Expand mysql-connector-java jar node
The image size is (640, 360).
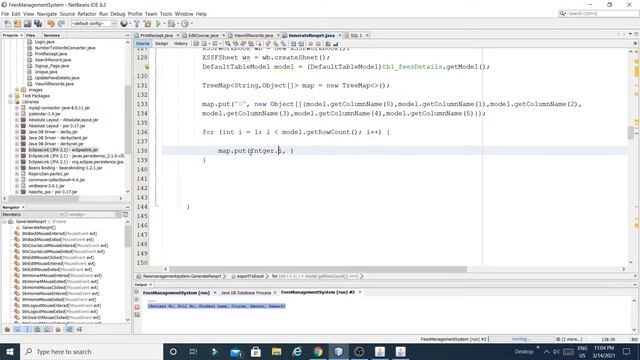(x=17, y=108)
